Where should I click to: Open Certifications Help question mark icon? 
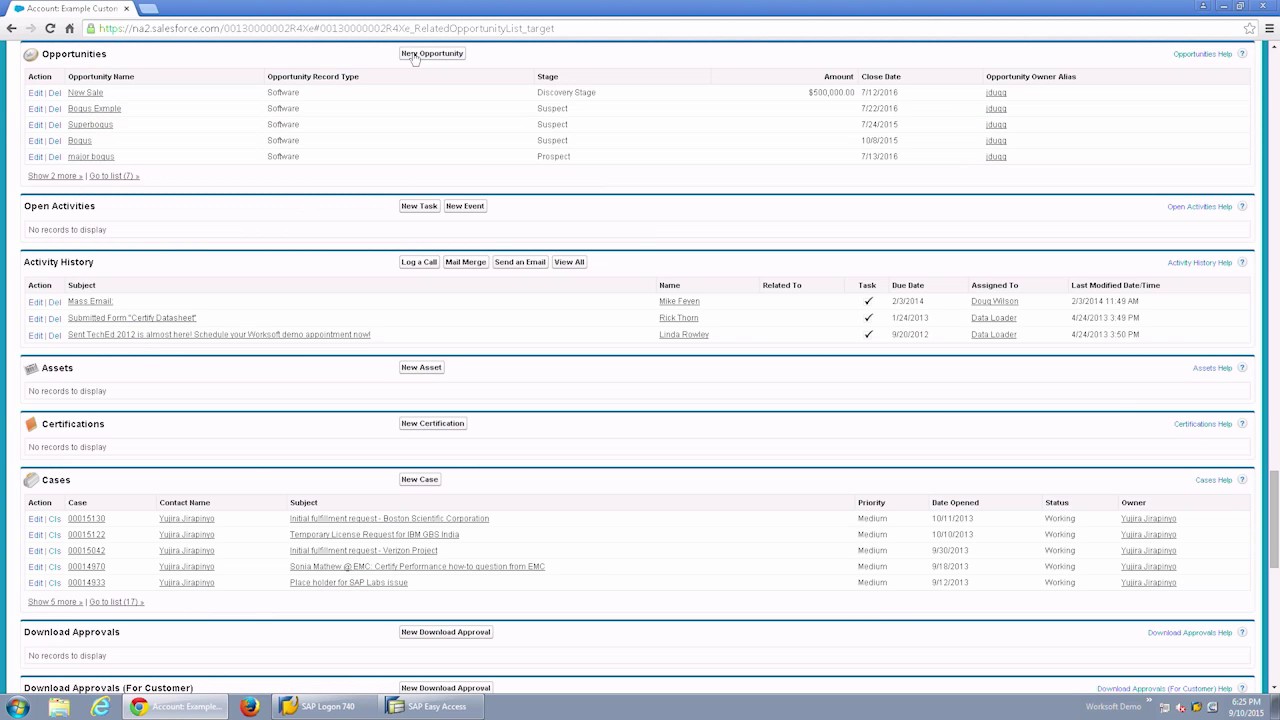tap(1242, 424)
